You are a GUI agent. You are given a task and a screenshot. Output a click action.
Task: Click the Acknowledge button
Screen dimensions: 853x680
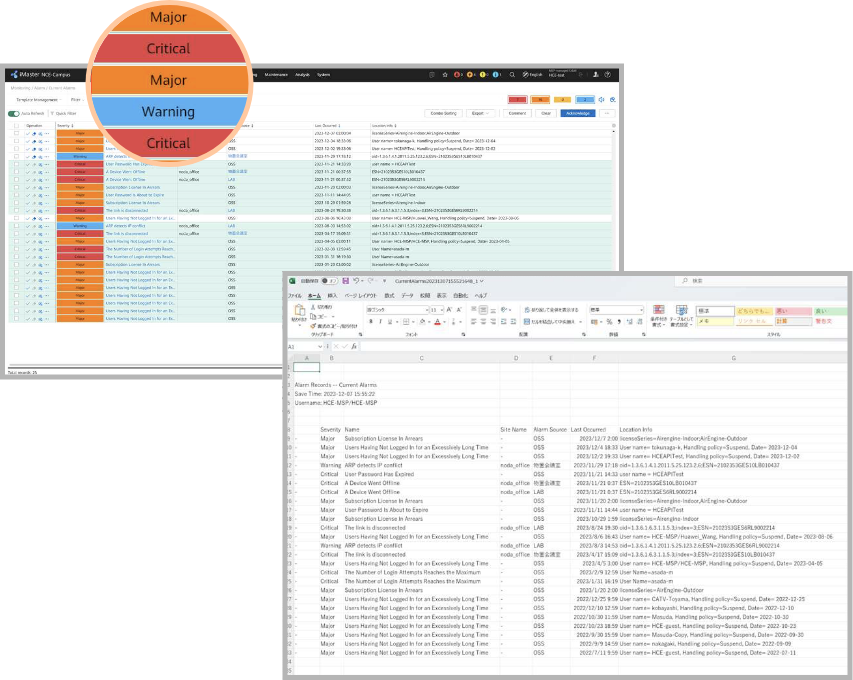tap(577, 114)
